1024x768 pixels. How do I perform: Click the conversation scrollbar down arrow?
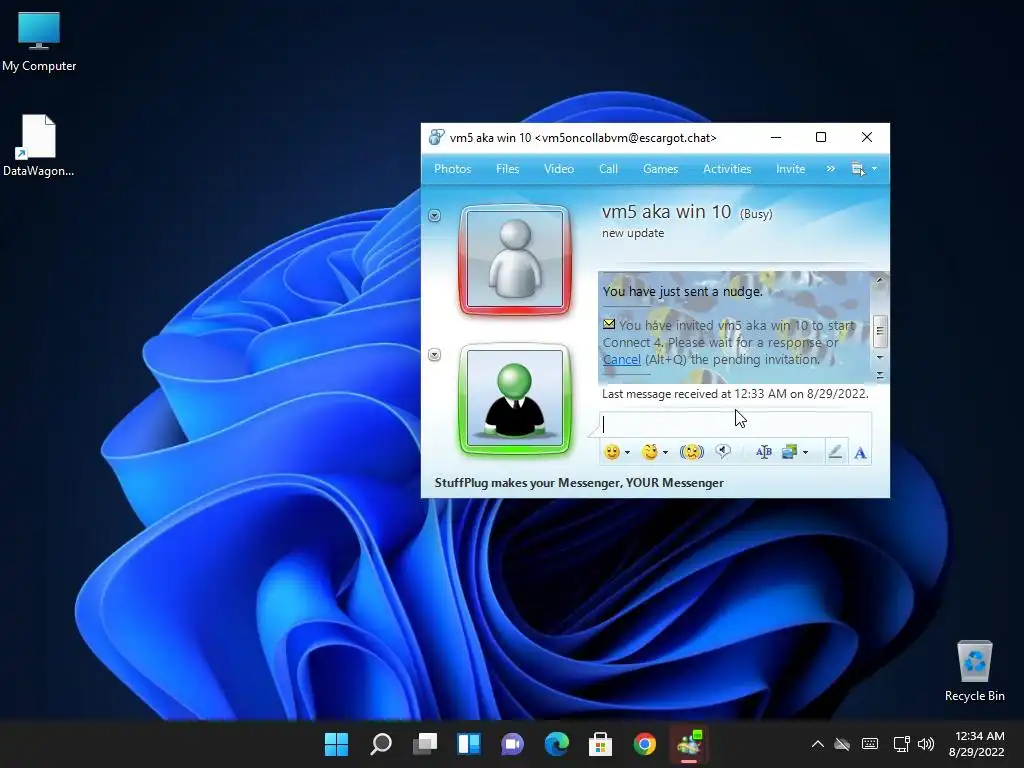pyautogui.click(x=880, y=357)
